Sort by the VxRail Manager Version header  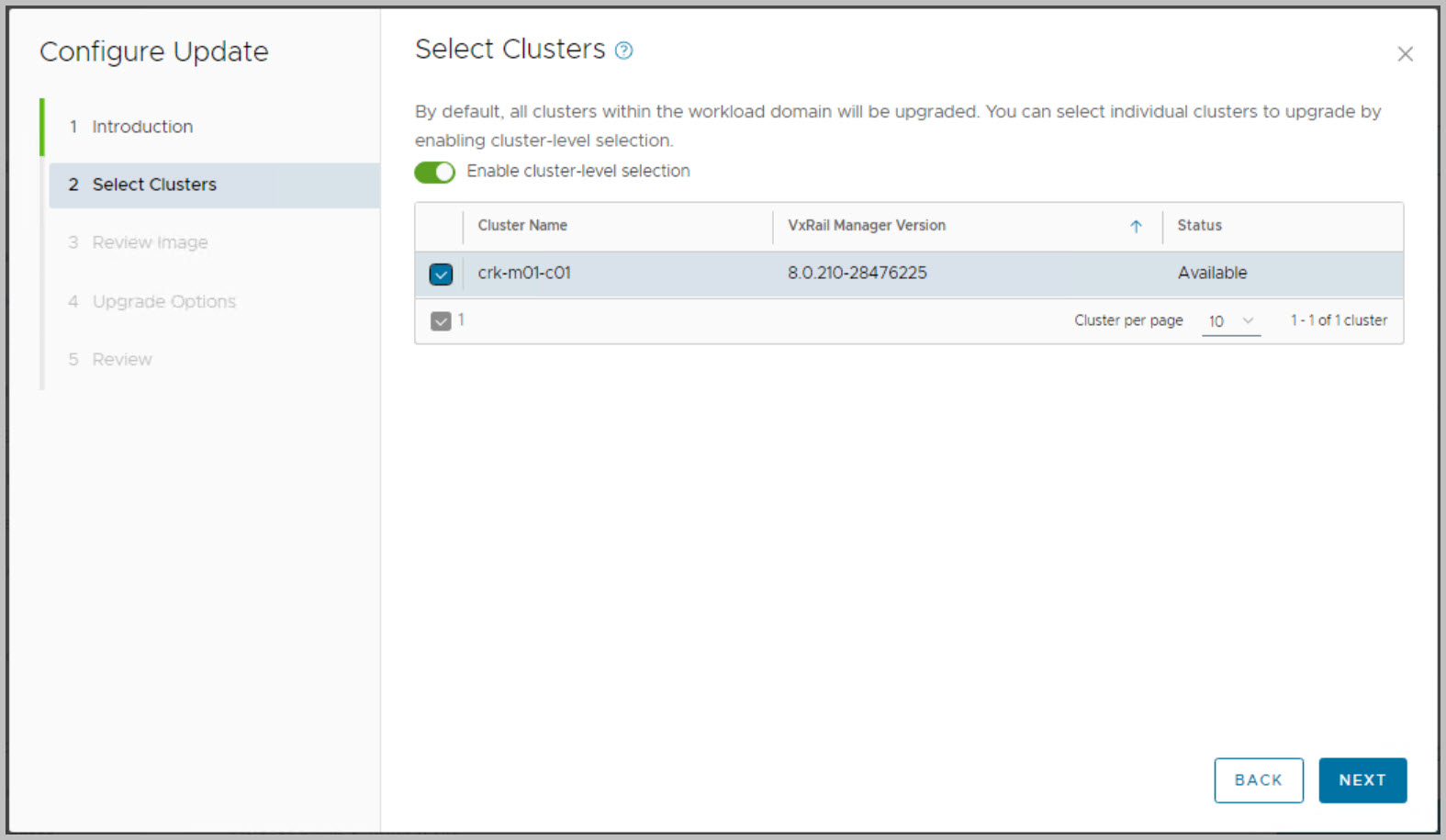pos(866,226)
